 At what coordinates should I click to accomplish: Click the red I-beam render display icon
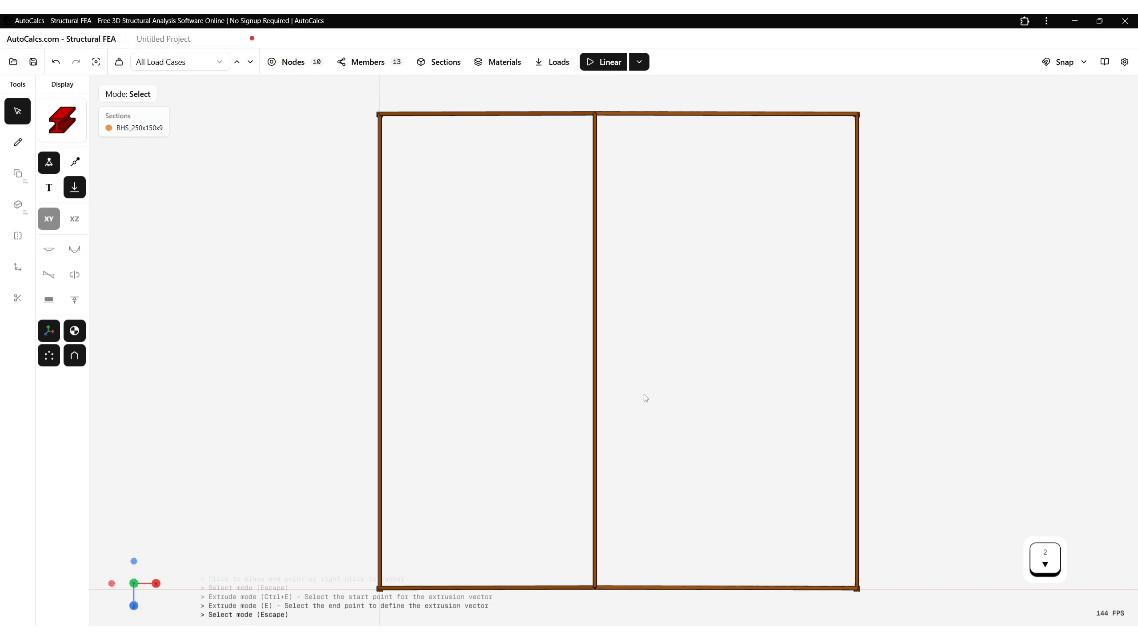pos(62,120)
